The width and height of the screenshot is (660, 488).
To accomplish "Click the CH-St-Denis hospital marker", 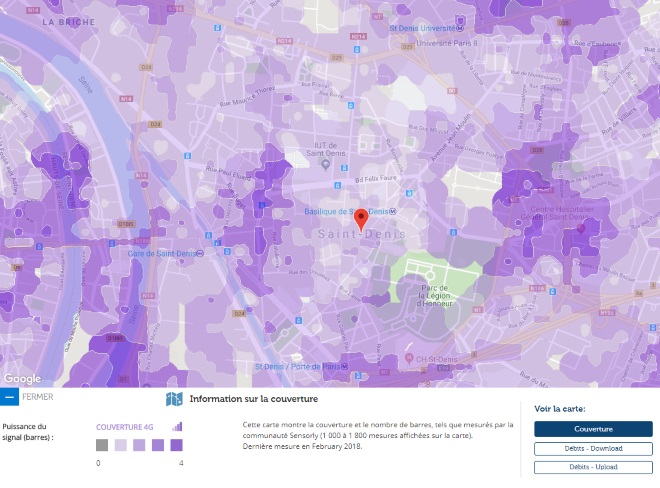I will pyautogui.click(x=408, y=357).
